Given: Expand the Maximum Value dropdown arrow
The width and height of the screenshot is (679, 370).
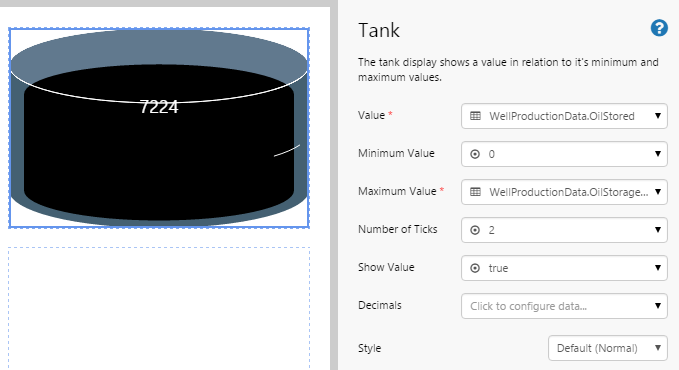Looking at the screenshot, I should tap(658, 191).
